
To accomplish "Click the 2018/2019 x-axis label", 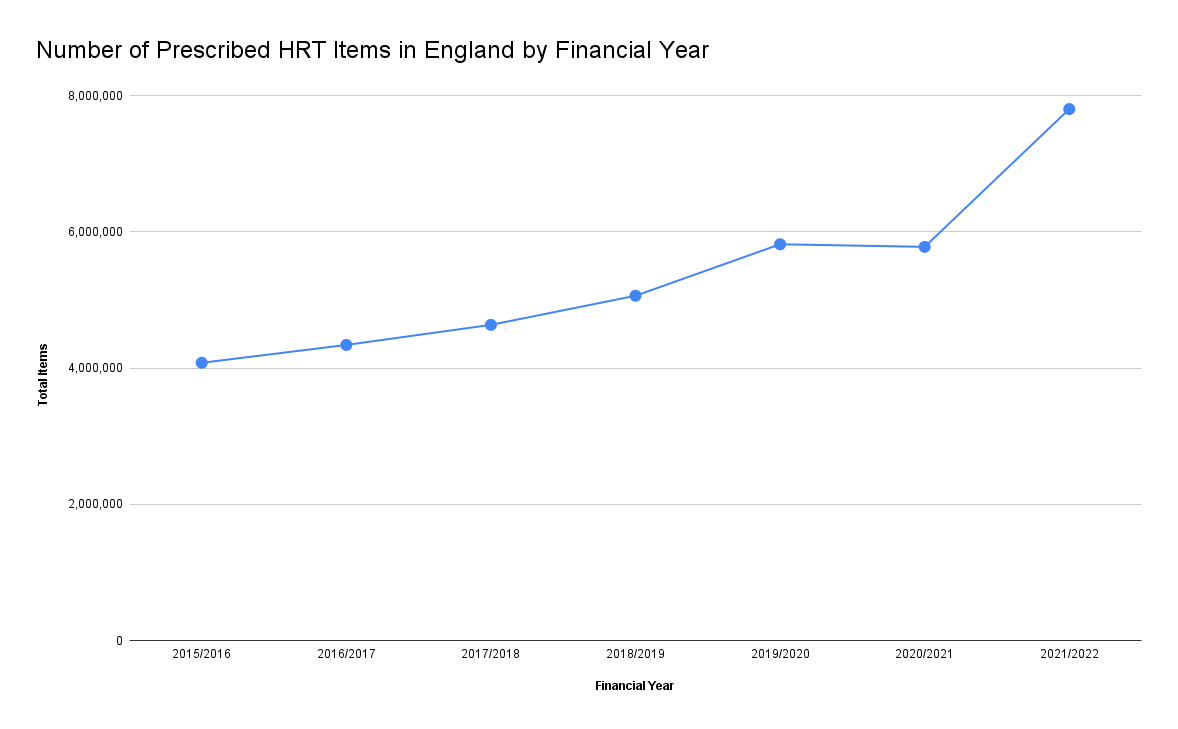I will (x=636, y=654).
